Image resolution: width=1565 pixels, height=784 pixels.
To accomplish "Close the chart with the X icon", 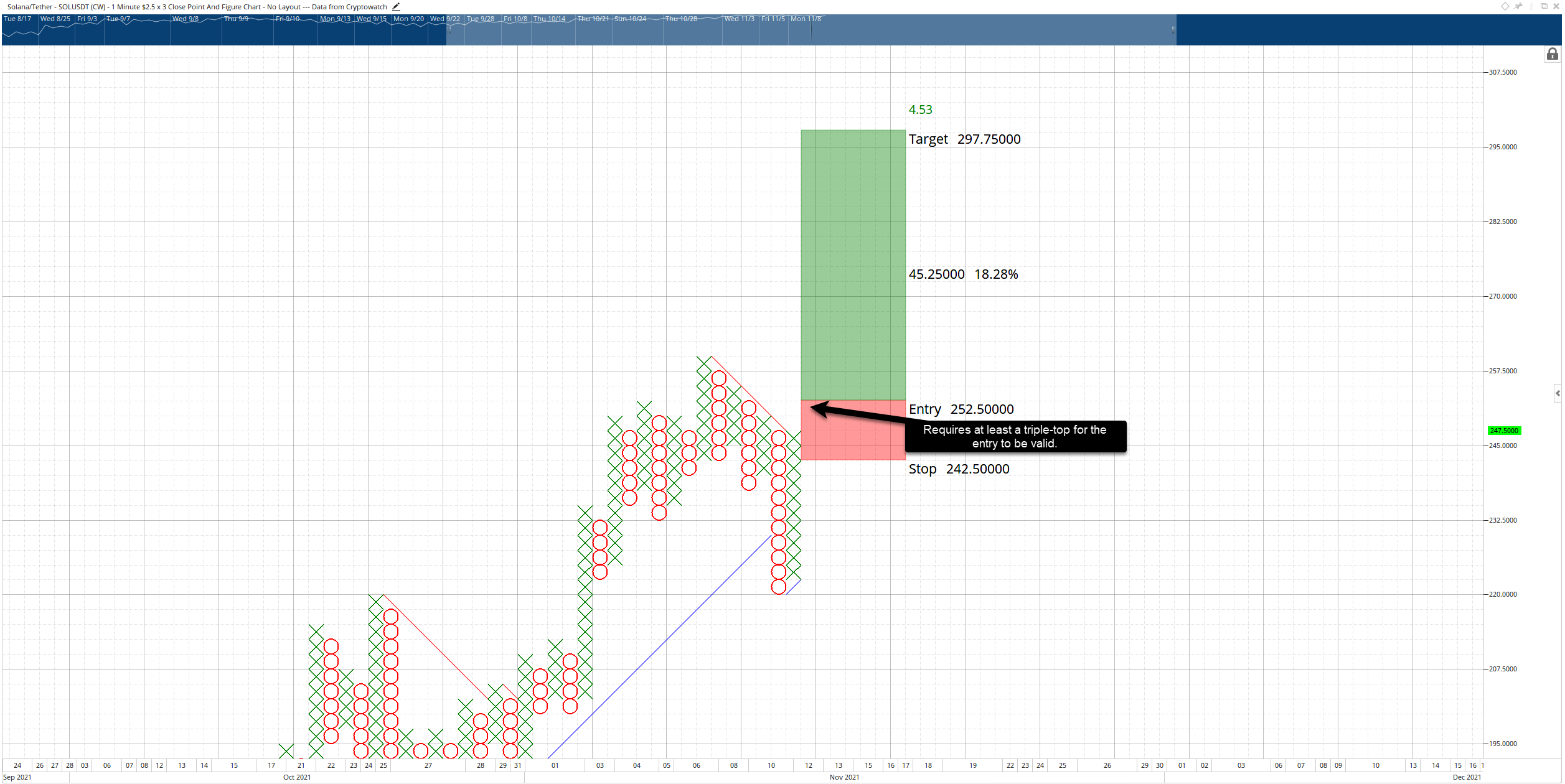I will coord(1556,6).
